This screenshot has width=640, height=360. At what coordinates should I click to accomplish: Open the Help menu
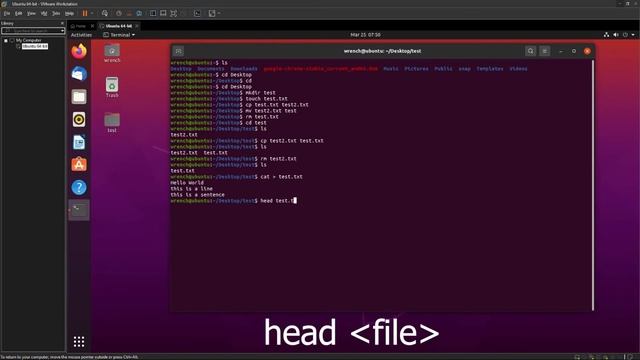[x=69, y=13]
